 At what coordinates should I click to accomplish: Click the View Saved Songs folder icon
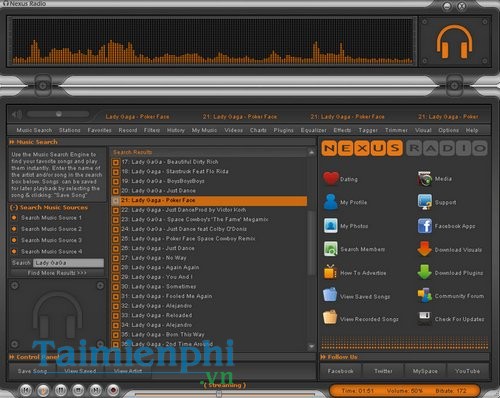tap(330, 295)
